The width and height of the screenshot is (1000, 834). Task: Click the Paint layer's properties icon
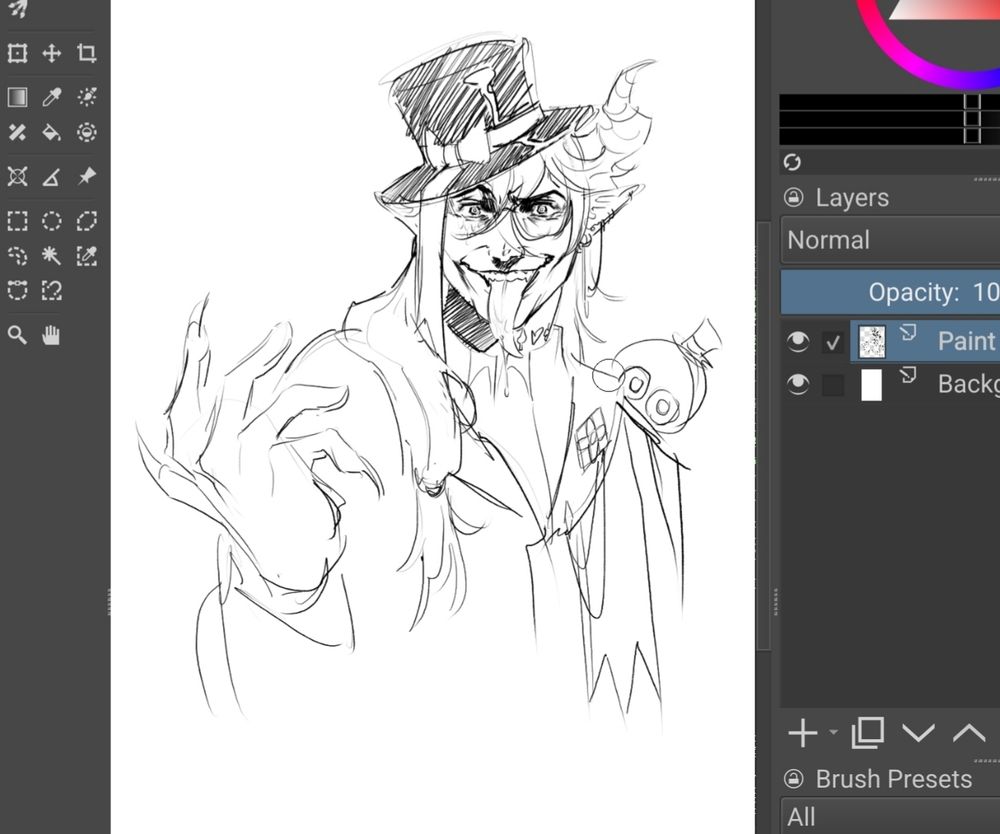point(908,332)
